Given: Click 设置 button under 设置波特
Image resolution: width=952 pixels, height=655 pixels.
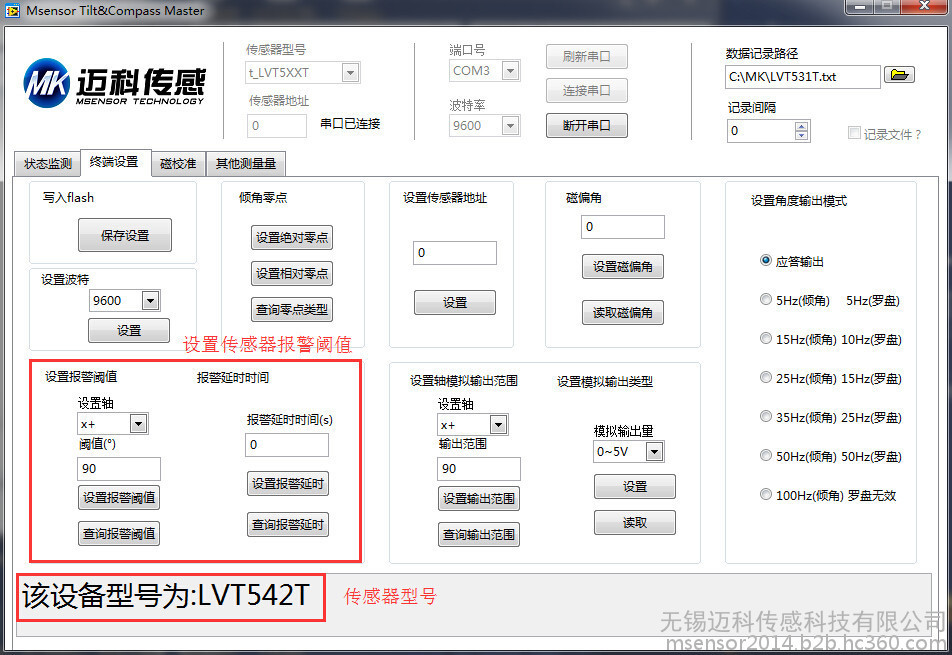Looking at the screenshot, I should (x=129, y=330).
